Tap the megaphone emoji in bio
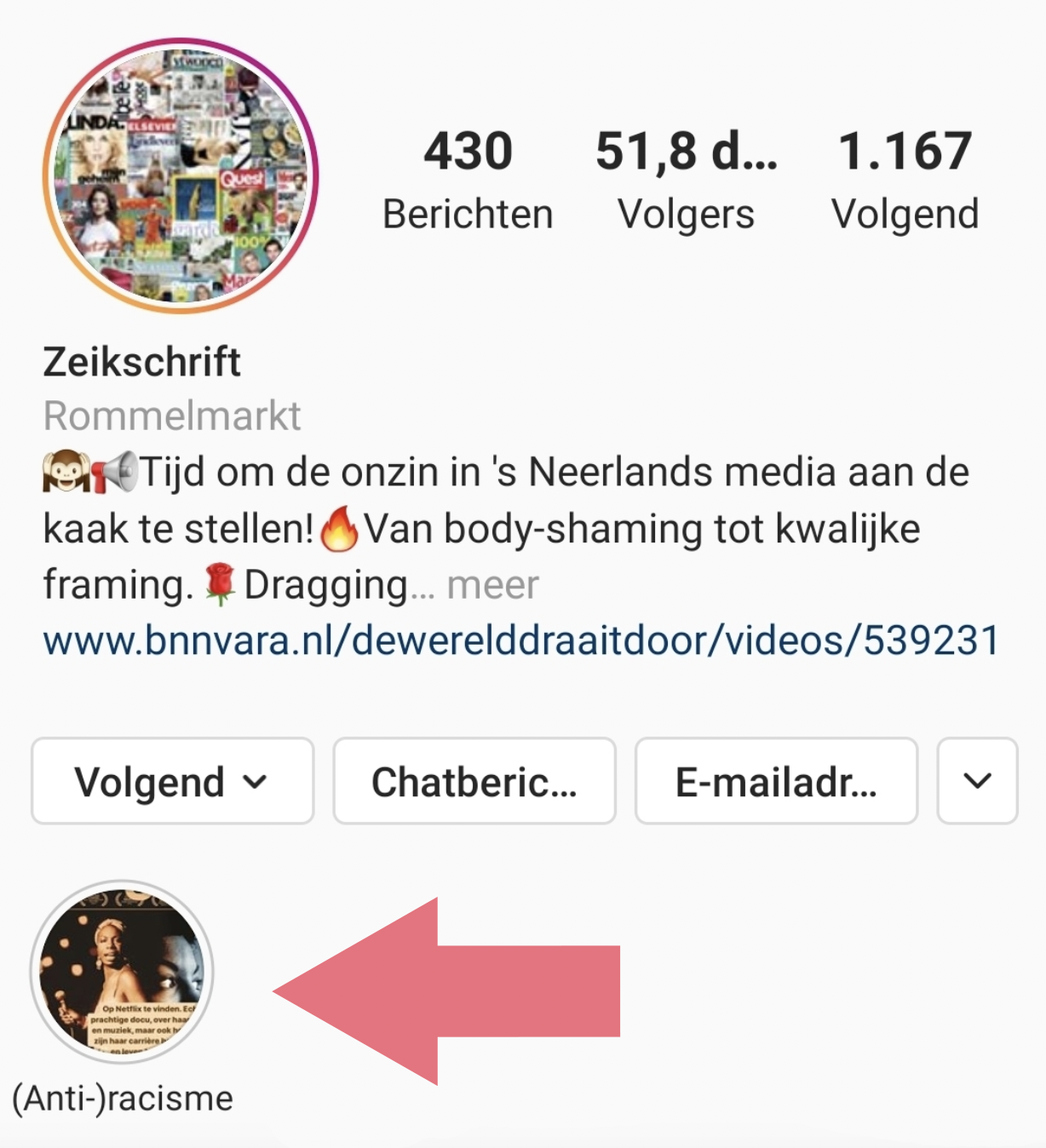 (x=114, y=473)
